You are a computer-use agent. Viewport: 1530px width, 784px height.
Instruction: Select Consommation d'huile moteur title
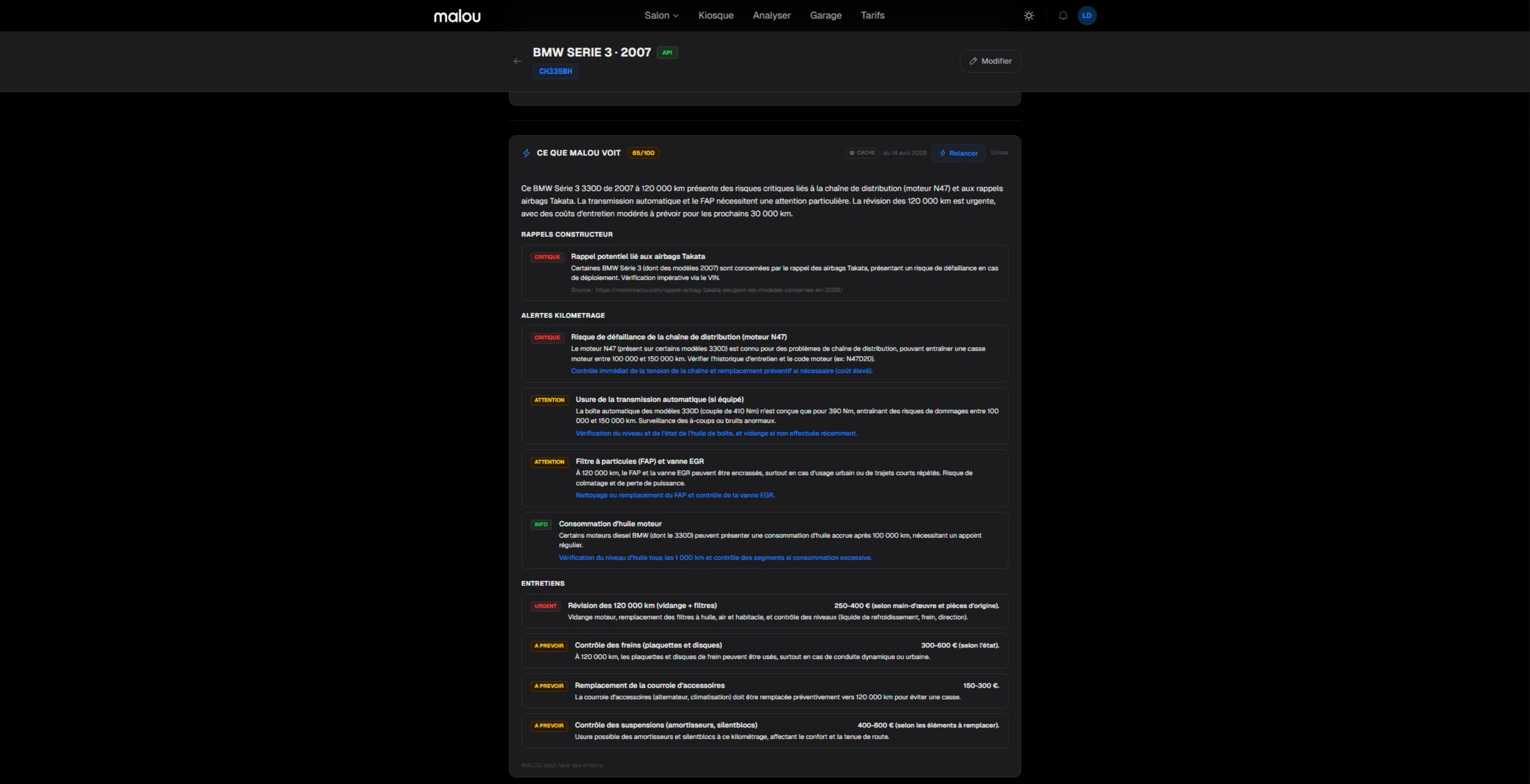click(610, 524)
